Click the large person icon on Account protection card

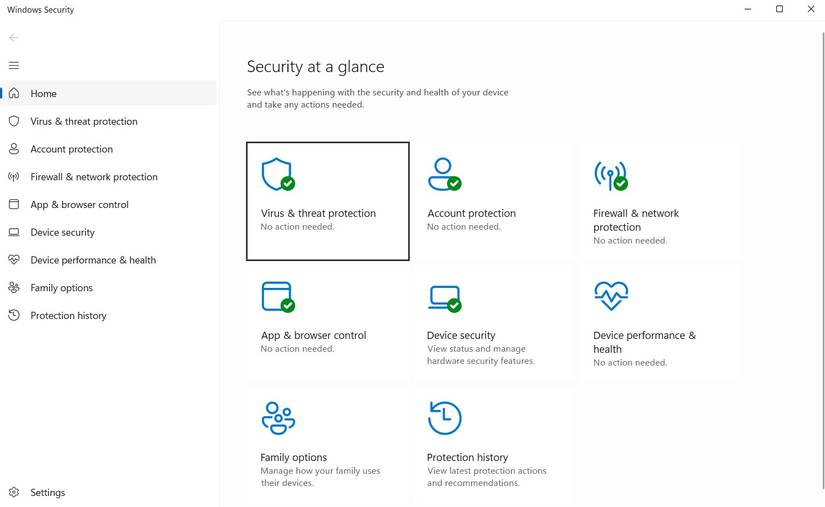[x=444, y=175]
